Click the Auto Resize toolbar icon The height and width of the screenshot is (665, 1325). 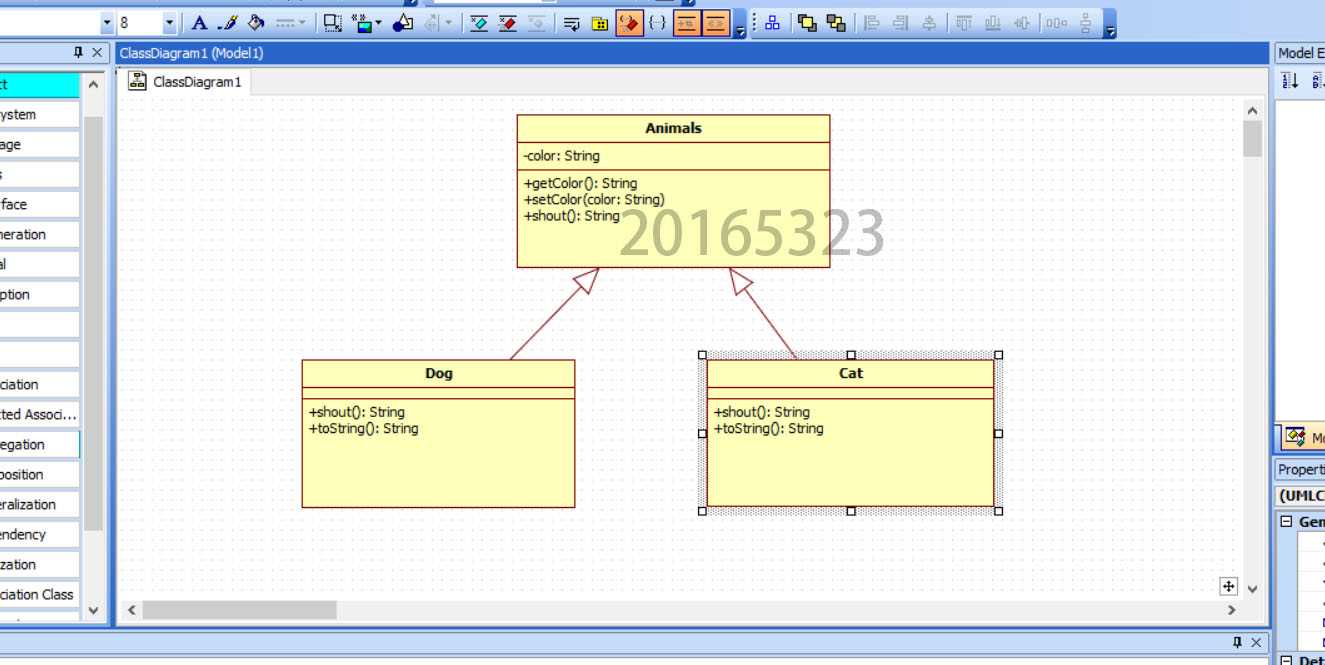333,23
